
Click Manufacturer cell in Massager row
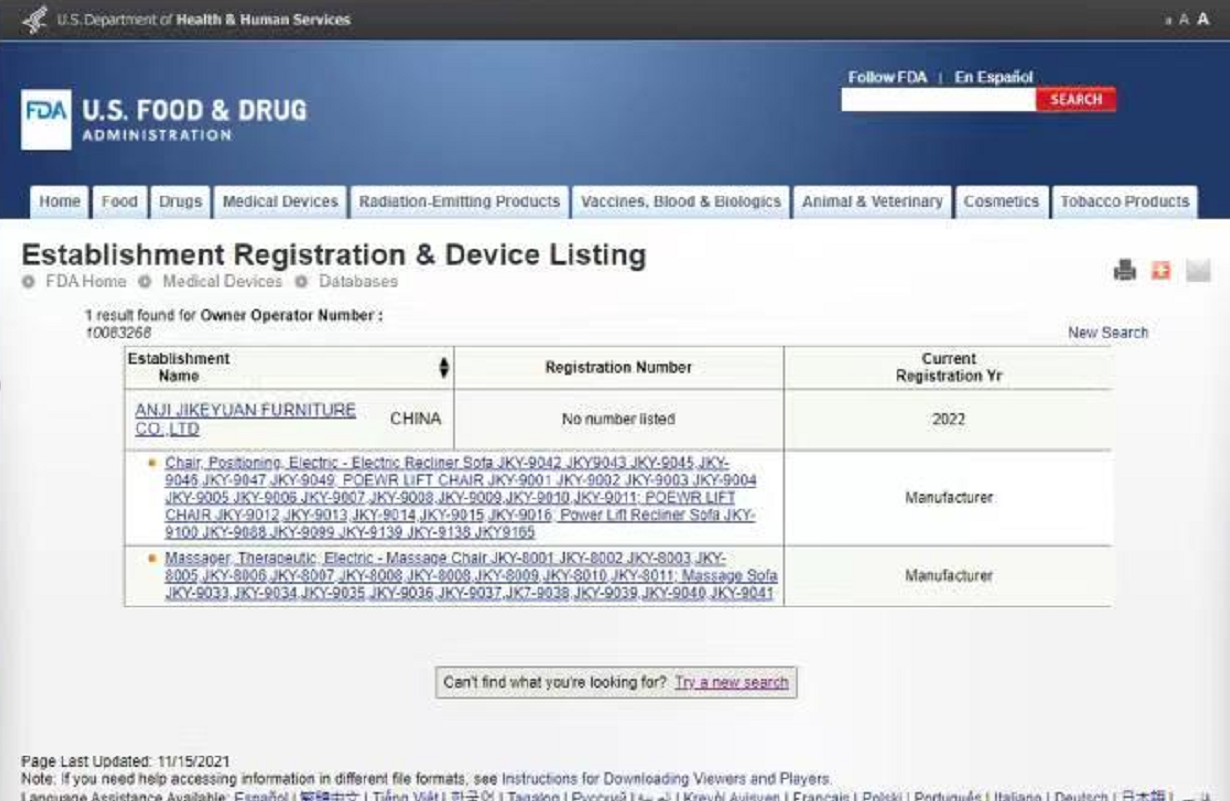(x=948, y=576)
